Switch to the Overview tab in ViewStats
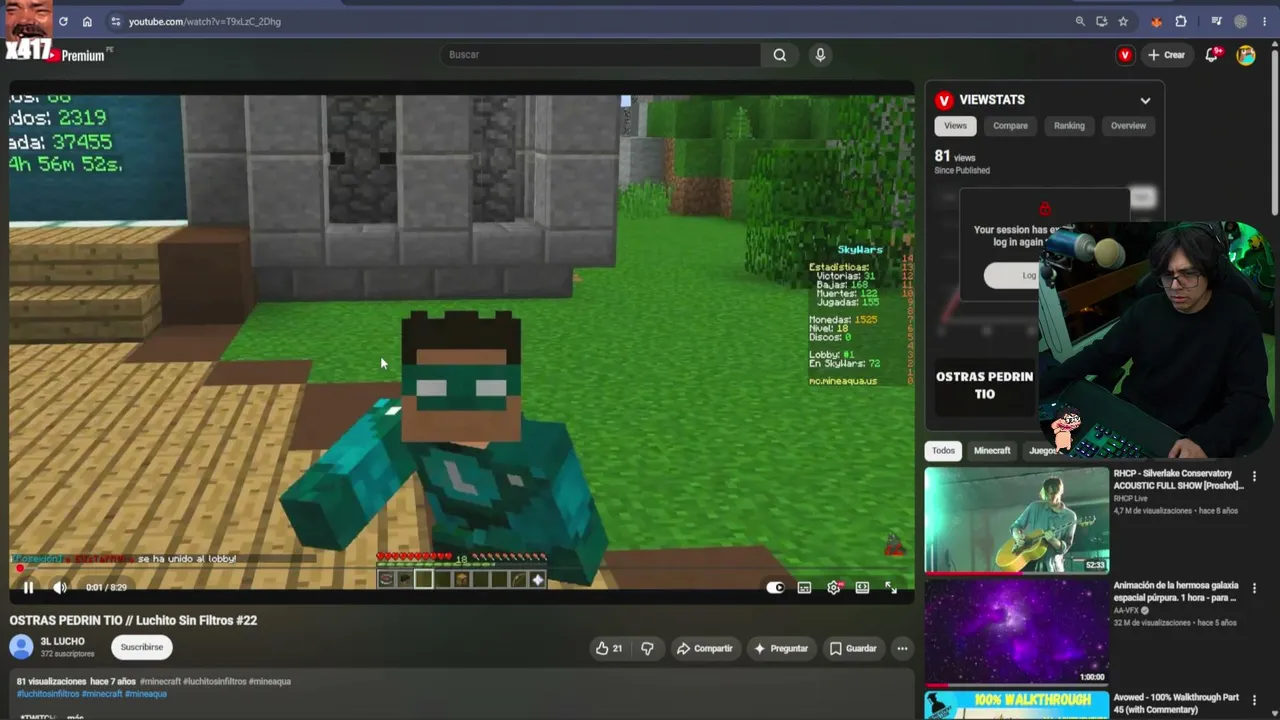Viewport: 1280px width, 720px height. 1128,126
